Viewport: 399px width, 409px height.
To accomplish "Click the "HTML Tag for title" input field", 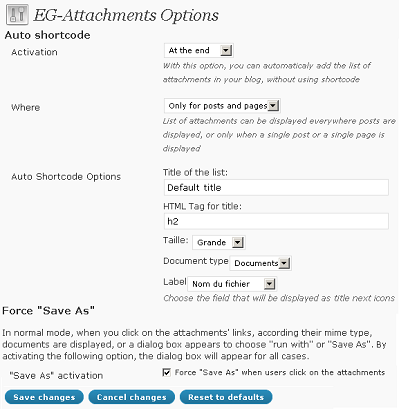I will pos(276,221).
